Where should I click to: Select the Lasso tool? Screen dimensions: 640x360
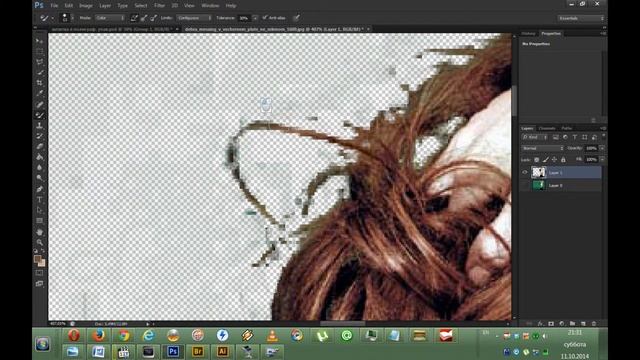pyautogui.click(x=40, y=62)
